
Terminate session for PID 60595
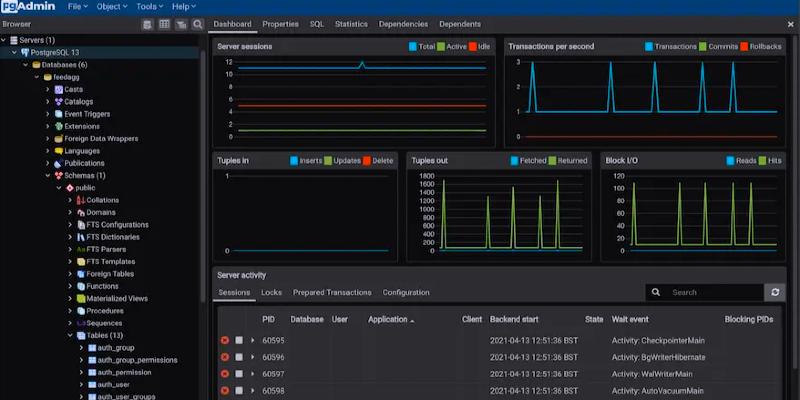tap(225, 340)
